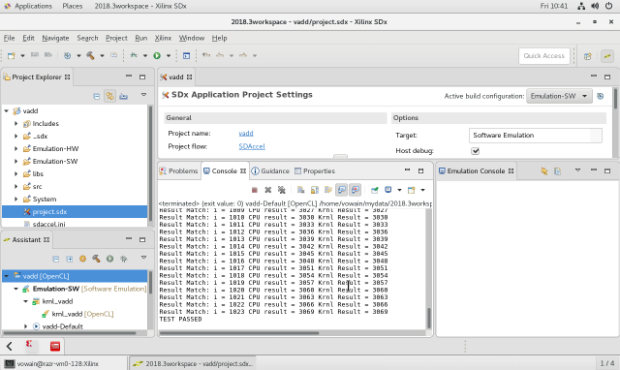This screenshot has height=370, width=620.
Task: Open Project Explorer view menu triangle
Action: click(144, 95)
